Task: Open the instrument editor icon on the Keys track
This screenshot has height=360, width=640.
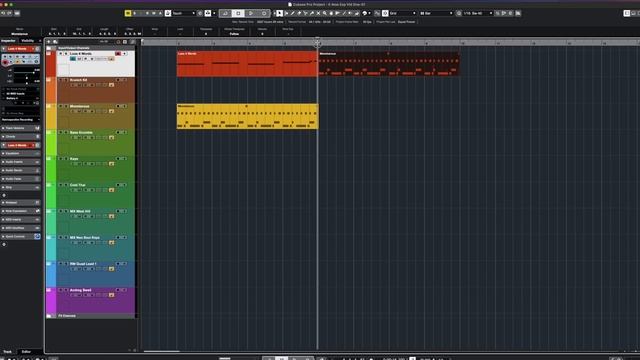Action: point(111,164)
